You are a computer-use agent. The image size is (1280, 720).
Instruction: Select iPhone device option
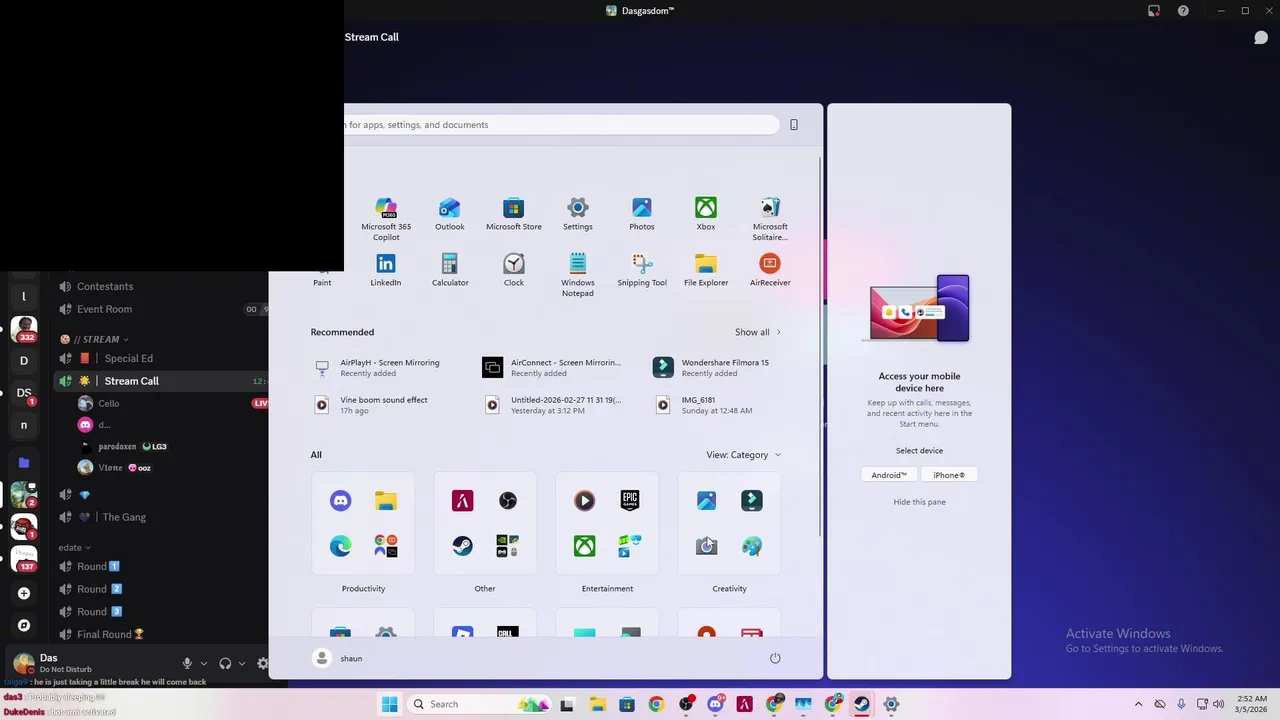[x=949, y=475]
